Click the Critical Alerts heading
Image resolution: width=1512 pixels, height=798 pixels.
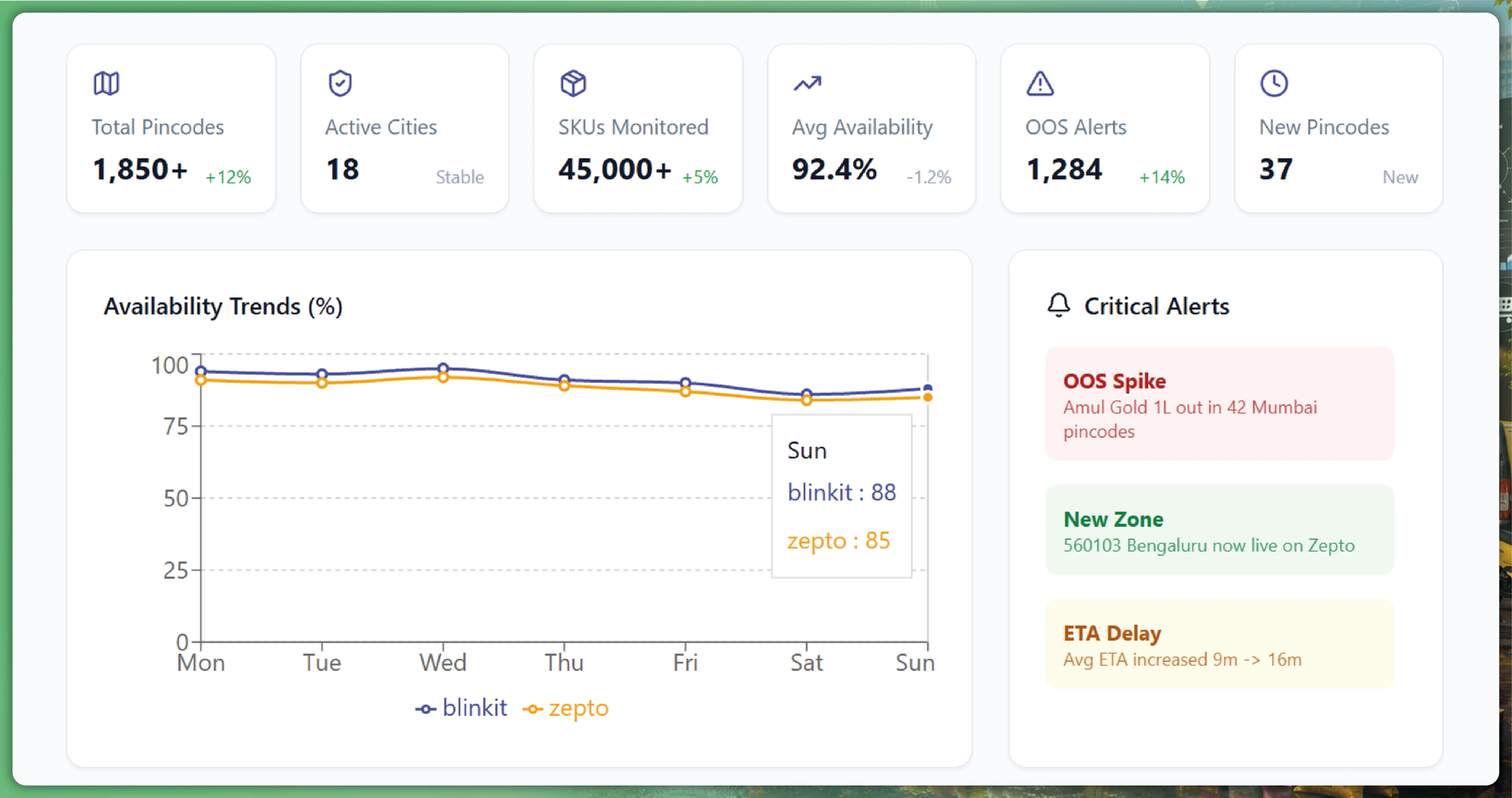[1156, 306]
